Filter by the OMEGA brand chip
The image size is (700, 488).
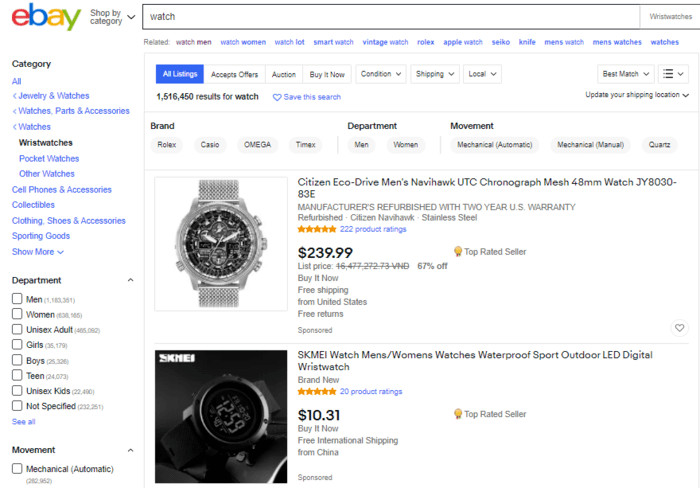[258, 145]
